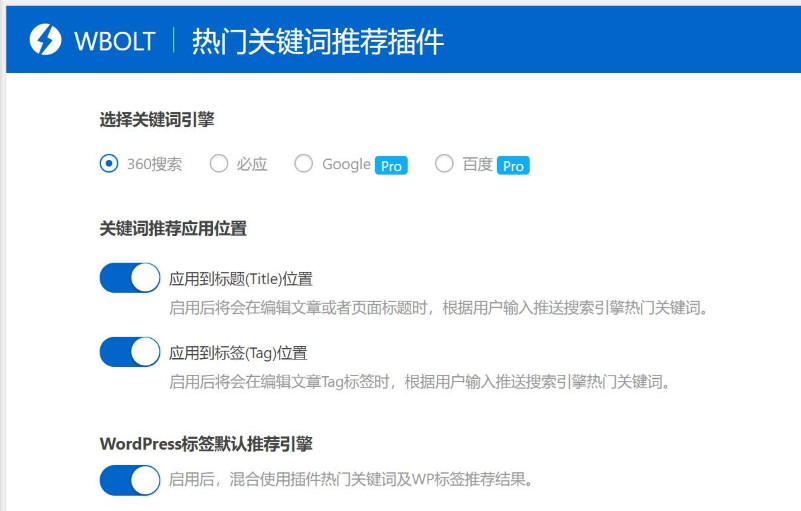The height and width of the screenshot is (511, 801).
Task: Click the Title toggle's description text
Action: [439, 307]
